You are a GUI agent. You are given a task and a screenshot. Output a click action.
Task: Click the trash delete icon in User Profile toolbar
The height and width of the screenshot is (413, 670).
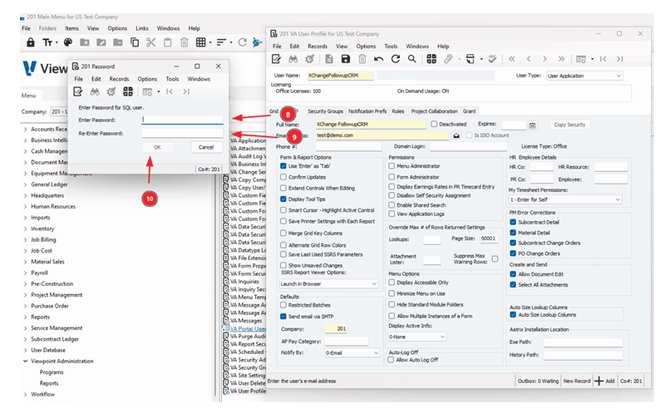(x=362, y=59)
